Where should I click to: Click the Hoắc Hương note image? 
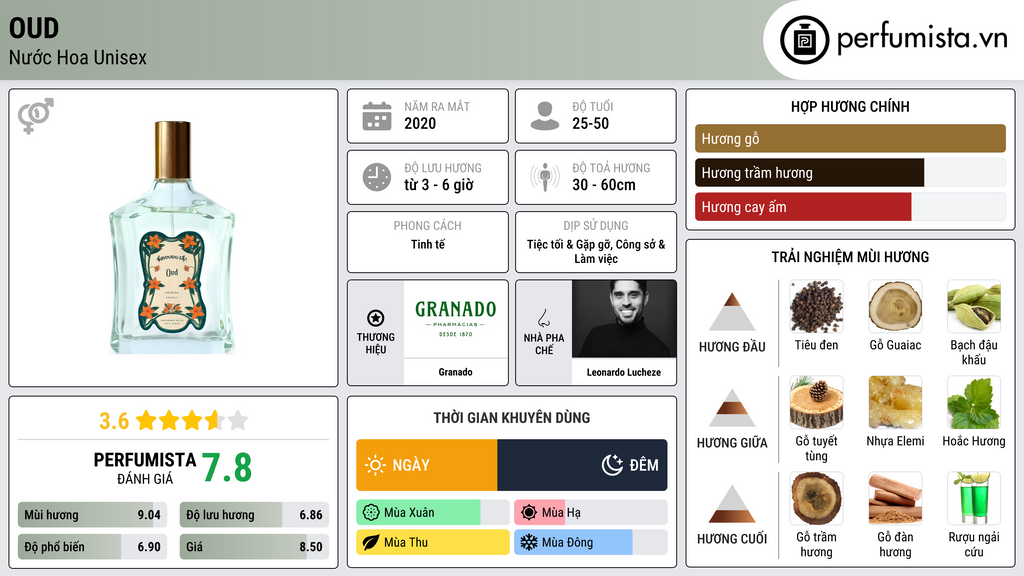974,403
